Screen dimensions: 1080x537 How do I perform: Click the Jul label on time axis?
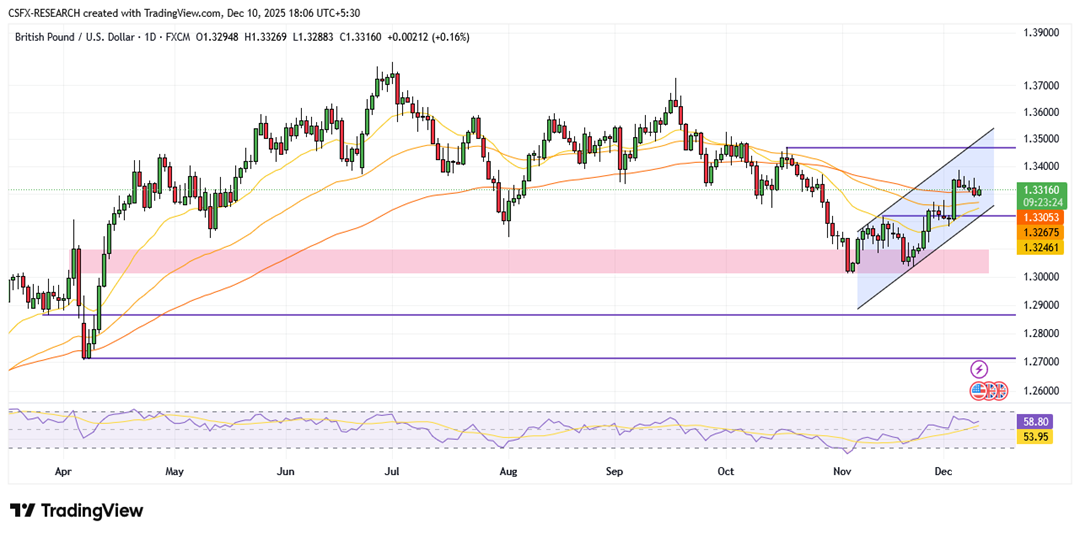pyautogui.click(x=391, y=470)
